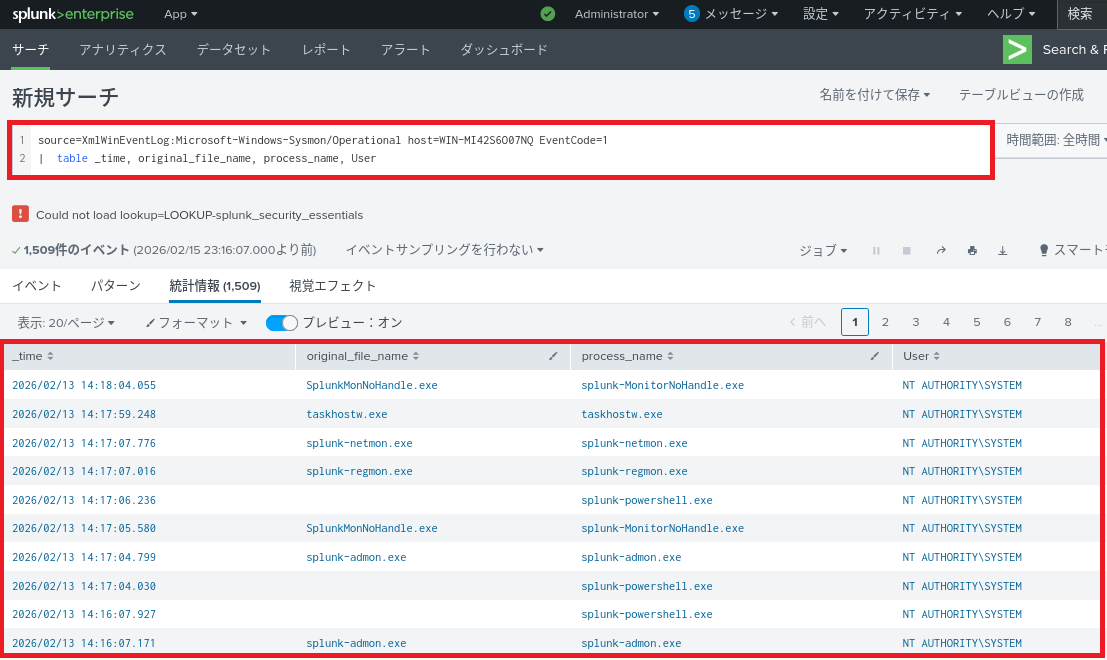1107x660 pixels.
Task: Expand the フォーマット format menu
Action: (196, 322)
